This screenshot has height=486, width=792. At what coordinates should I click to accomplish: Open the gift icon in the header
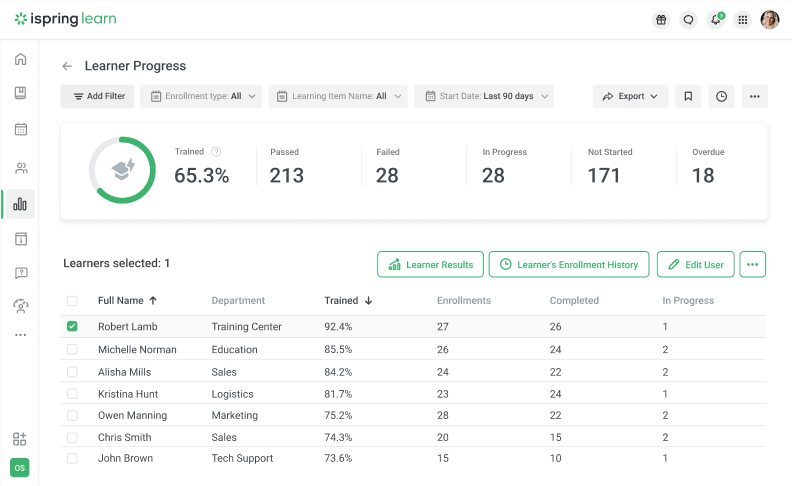[x=661, y=20]
